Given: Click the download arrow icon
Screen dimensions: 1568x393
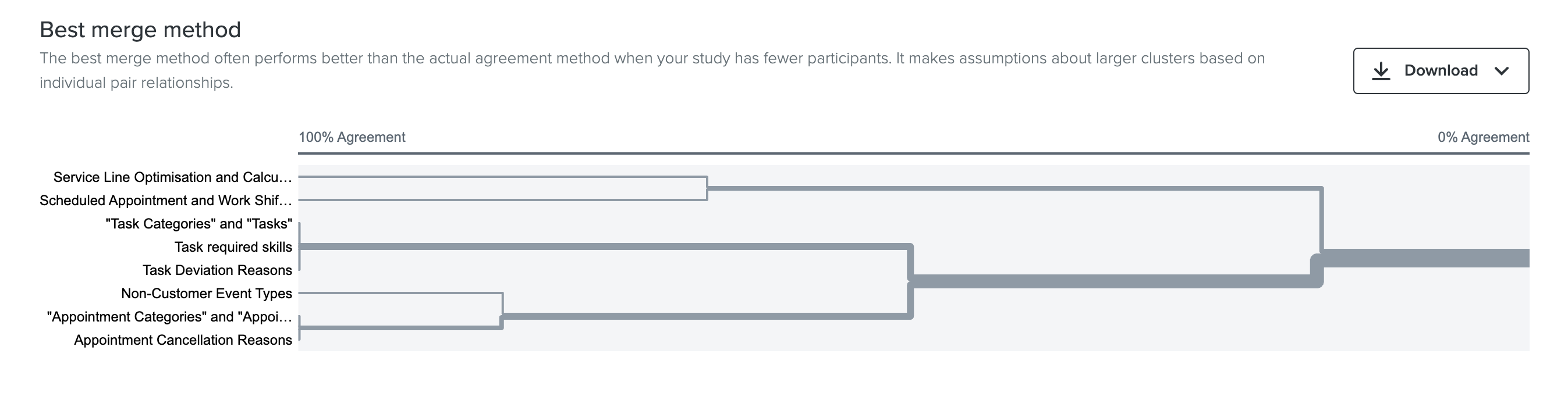Looking at the screenshot, I should coord(1381,70).
